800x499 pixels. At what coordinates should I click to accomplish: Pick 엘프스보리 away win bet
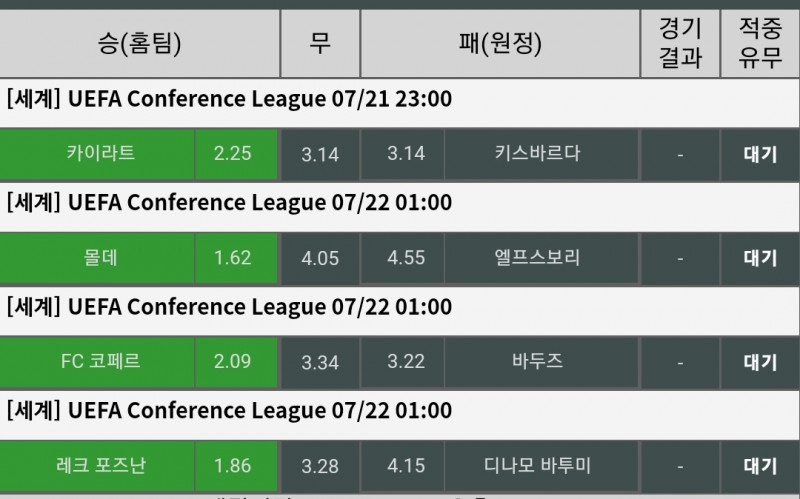pos(537,257)
